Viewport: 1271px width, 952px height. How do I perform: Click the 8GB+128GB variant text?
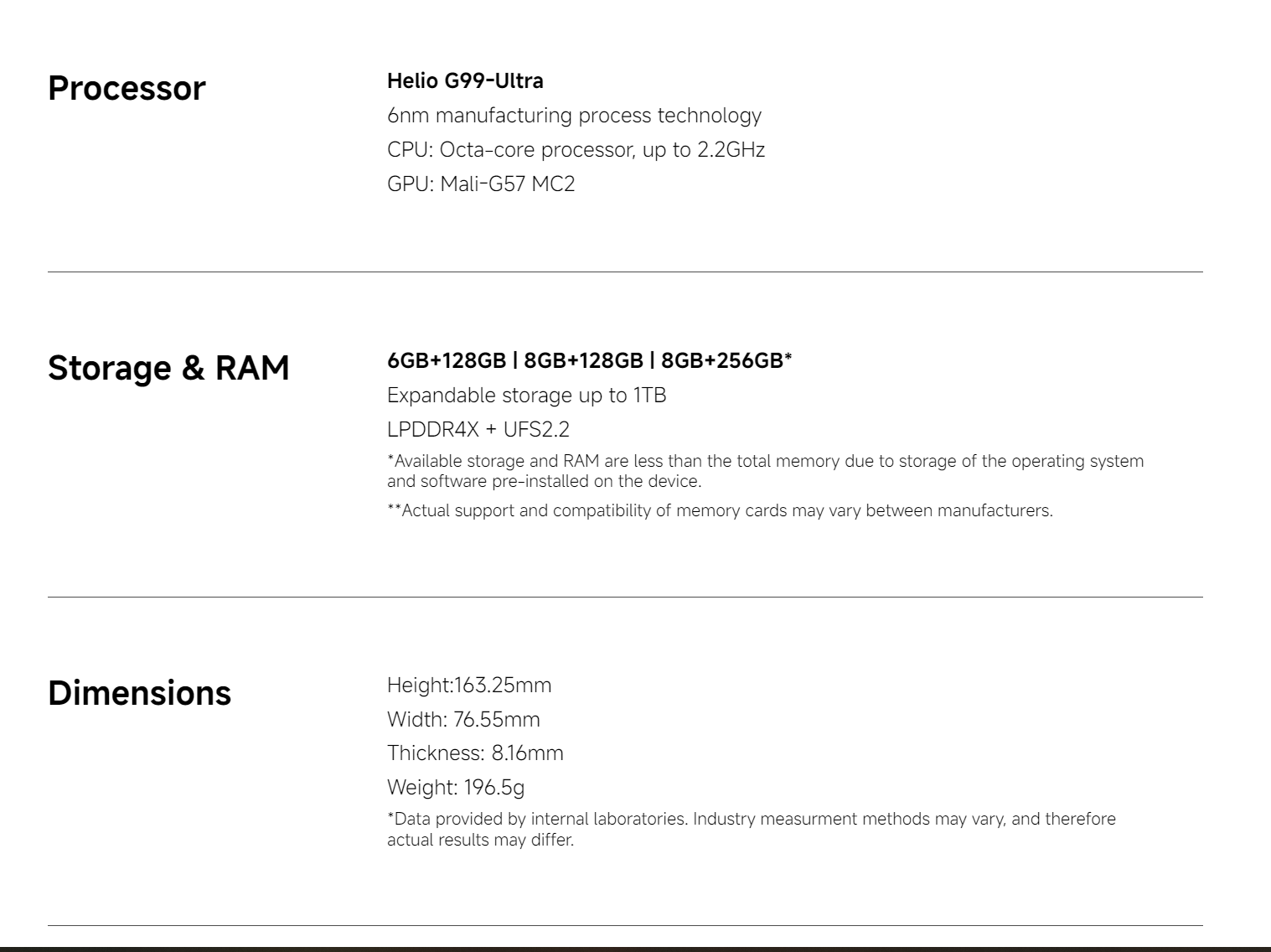(x=583, y=360)
